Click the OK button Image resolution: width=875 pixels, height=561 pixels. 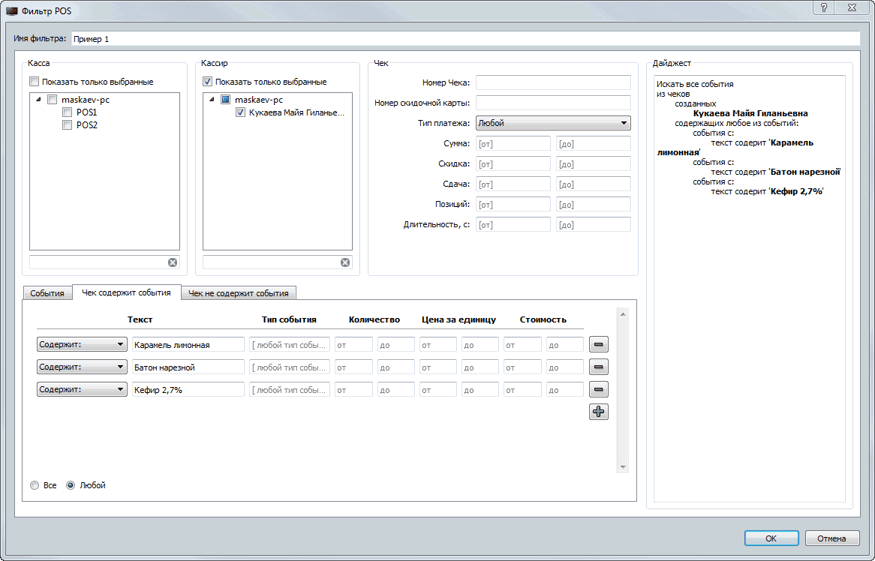pos(771,538)
